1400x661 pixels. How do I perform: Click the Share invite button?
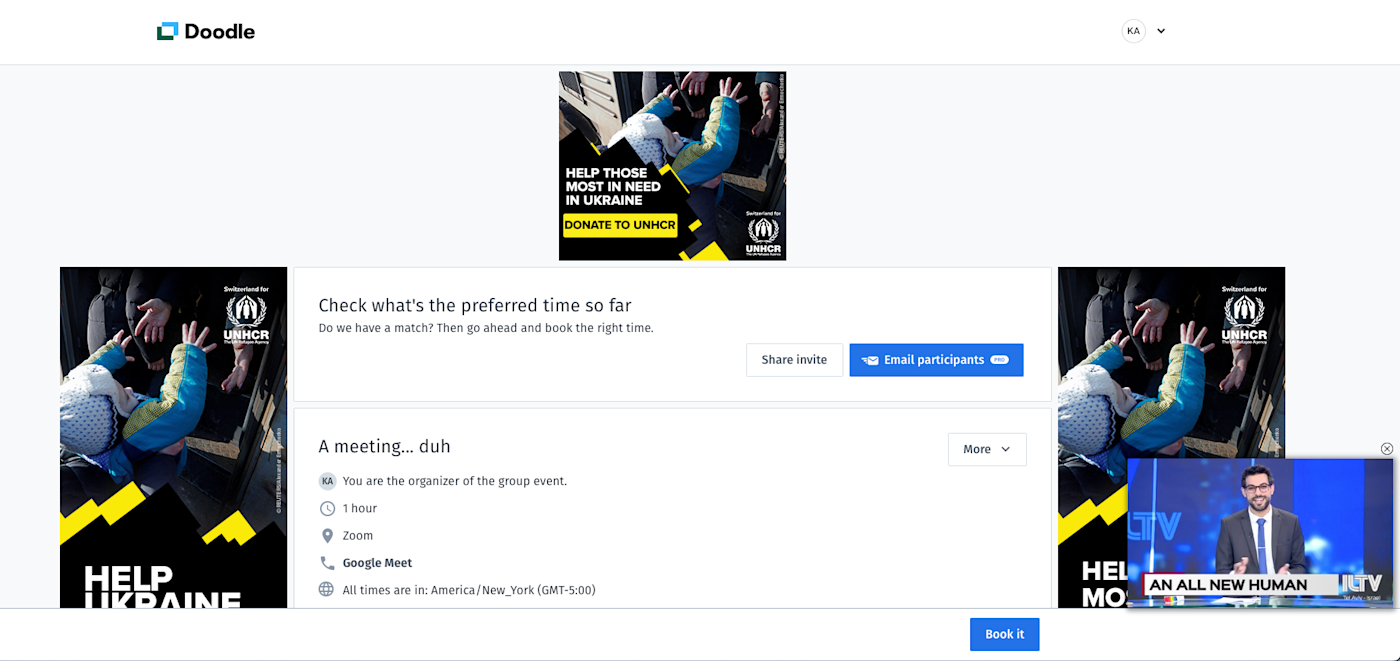click(x=794, y=360)
